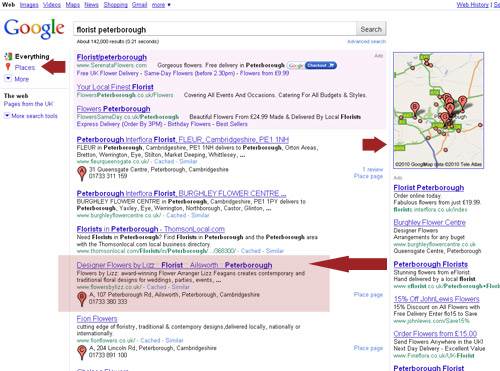This screenshot has width=500, height=371.
Task: Click the Everything icon in sidebar
Action: (x=8, y=56)
